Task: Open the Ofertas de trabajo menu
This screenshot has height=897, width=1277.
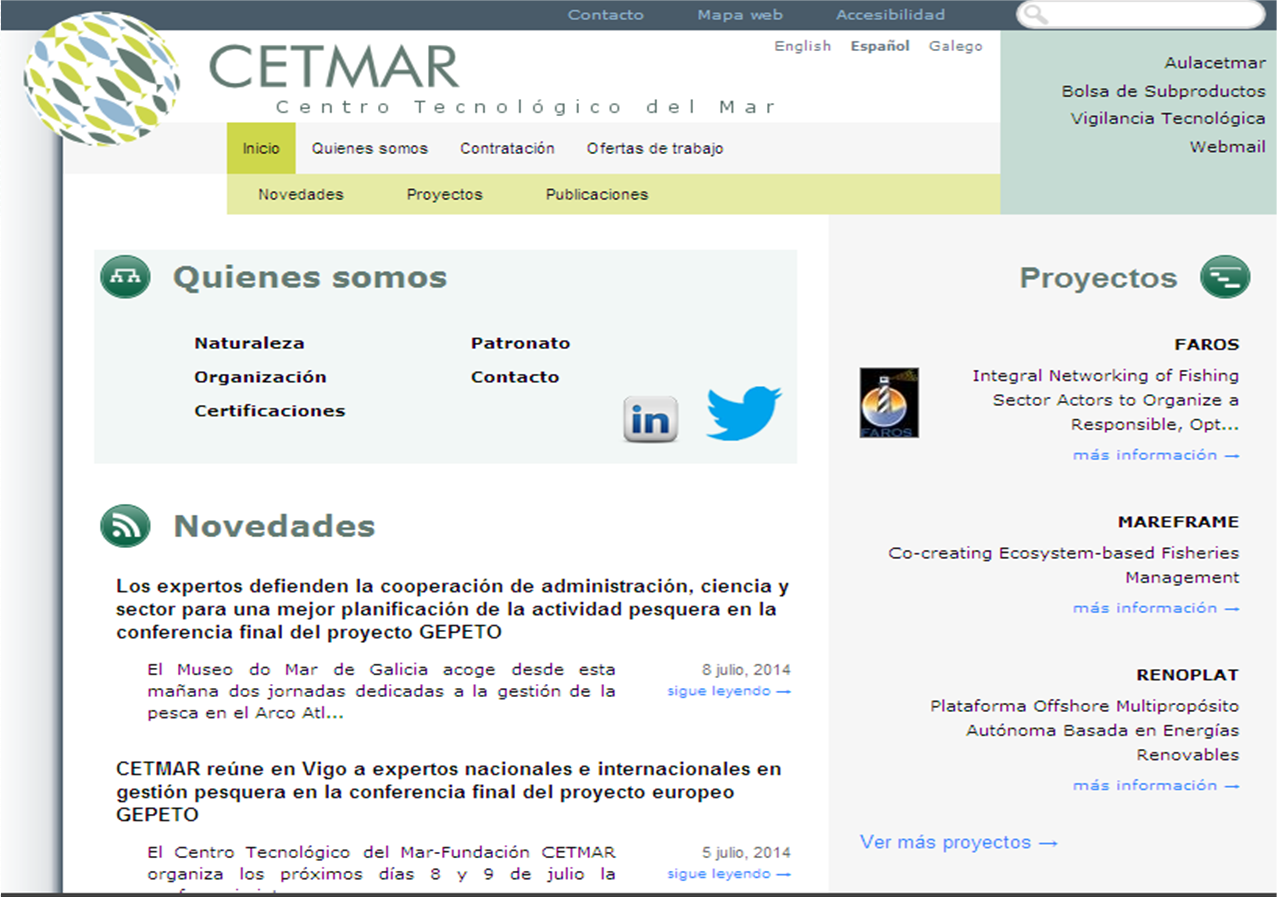Action: tap(654, 148)
